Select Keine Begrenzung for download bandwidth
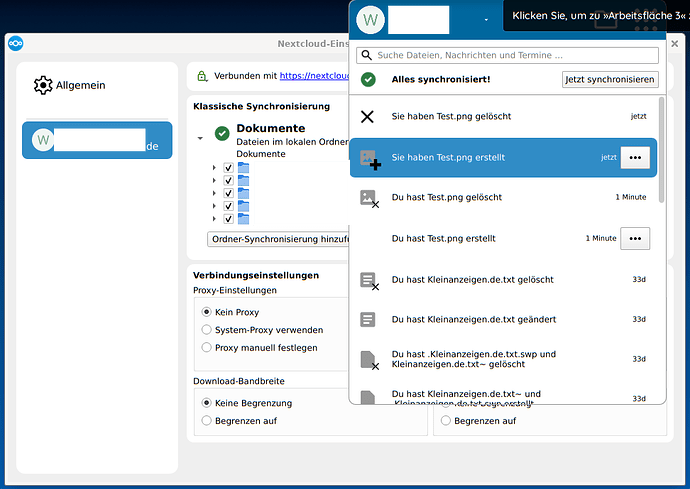 (x=206, y=403)
